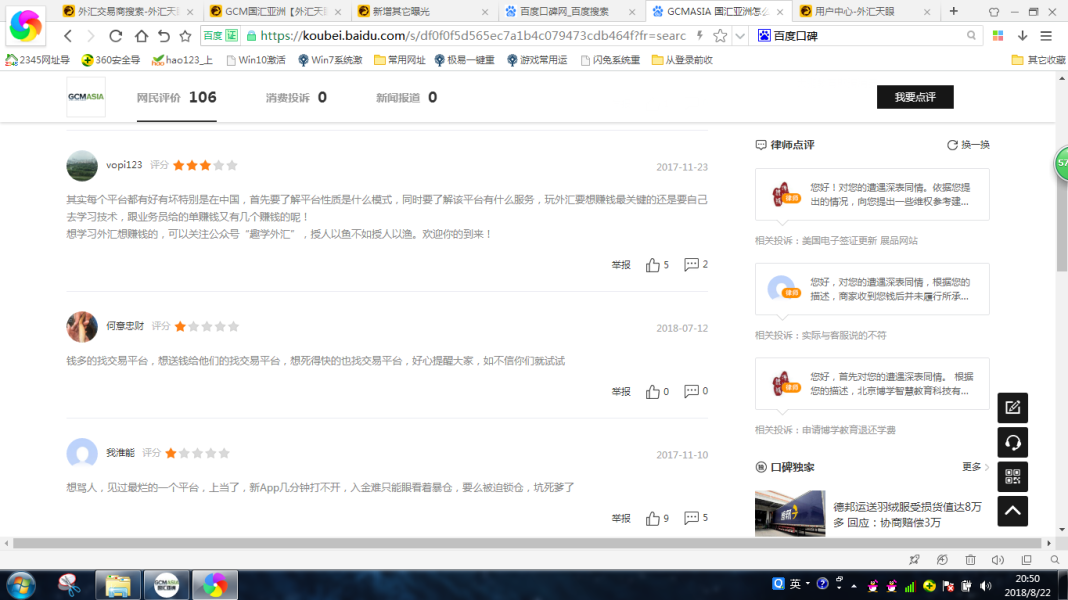The image size is (1068, 600).
Task: Click 举报 on 我谁能's review
Action: [621, 519]
